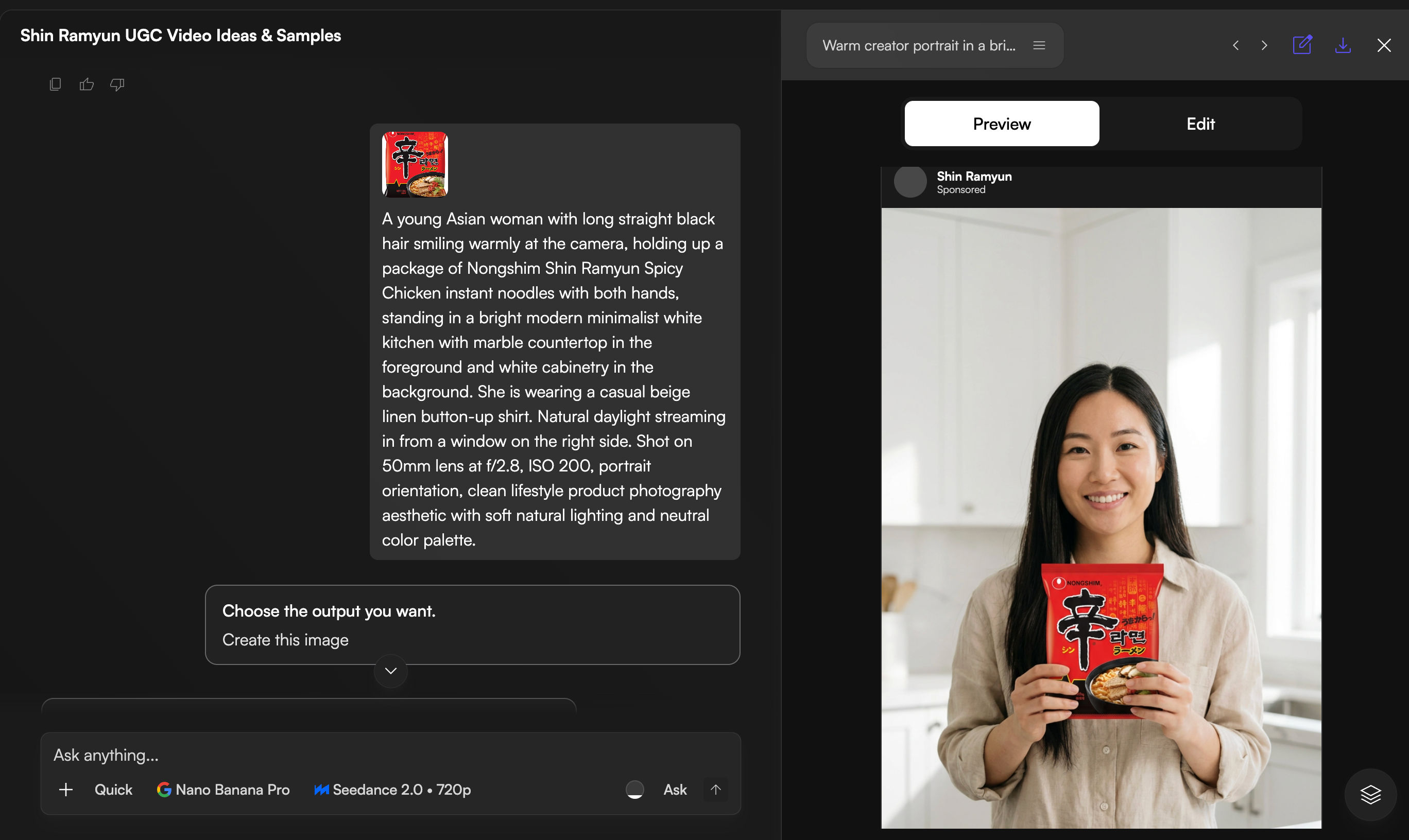Close the preview panel
Image resolution: width=1409 pixels, height=840 pixels.
pos(1384,45)
